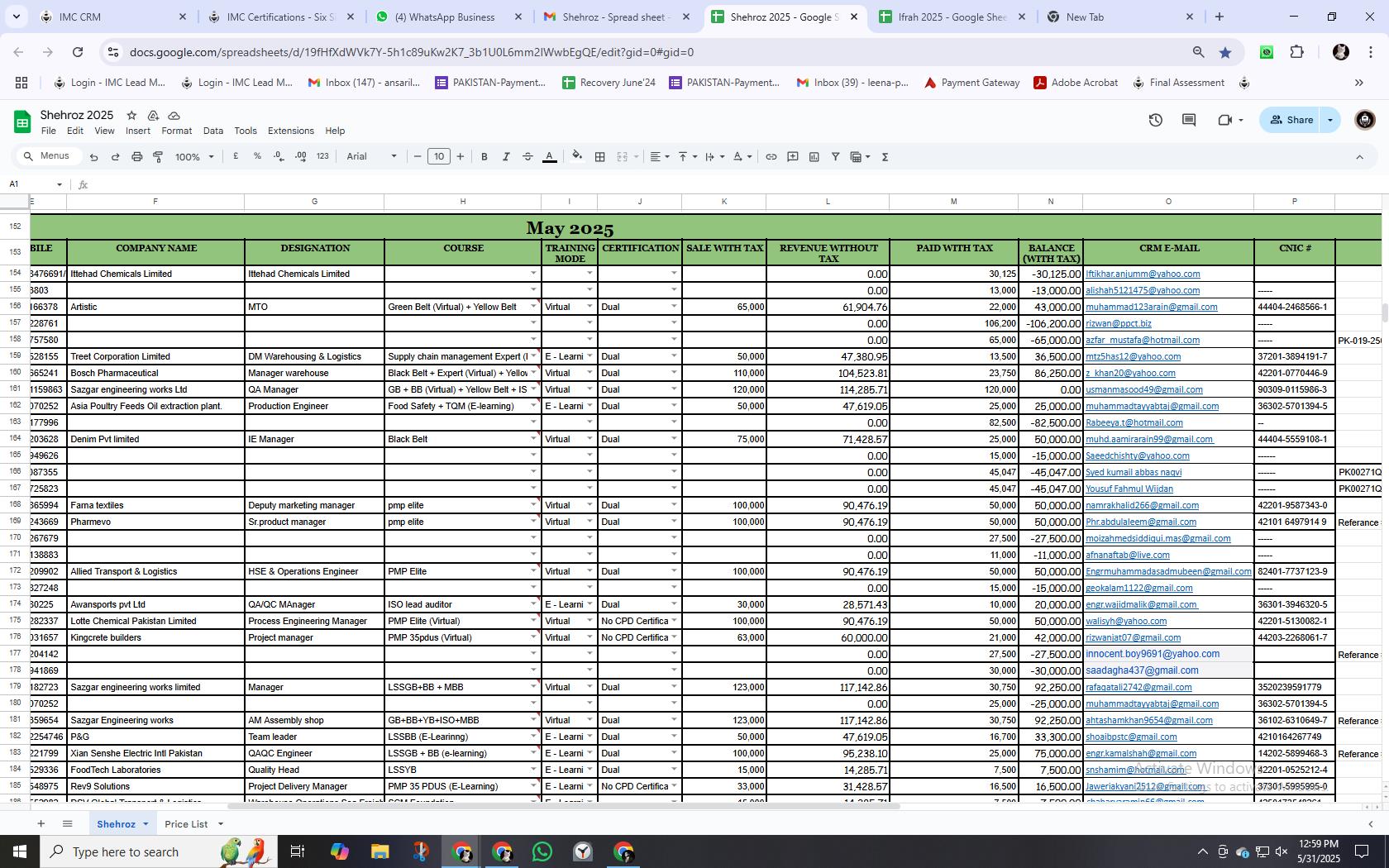Image resolution: width=1389 pixels, height=868 pixels.
Task: Switch to the Price List sheet tab
Action: (x=186, y=824)
